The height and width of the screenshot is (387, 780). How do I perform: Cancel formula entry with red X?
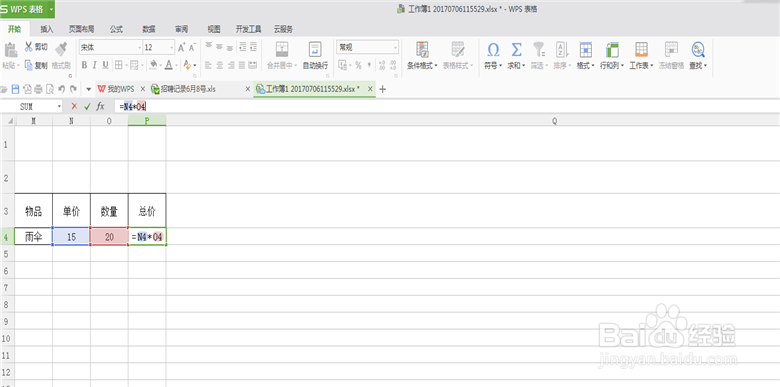point(74,106)
